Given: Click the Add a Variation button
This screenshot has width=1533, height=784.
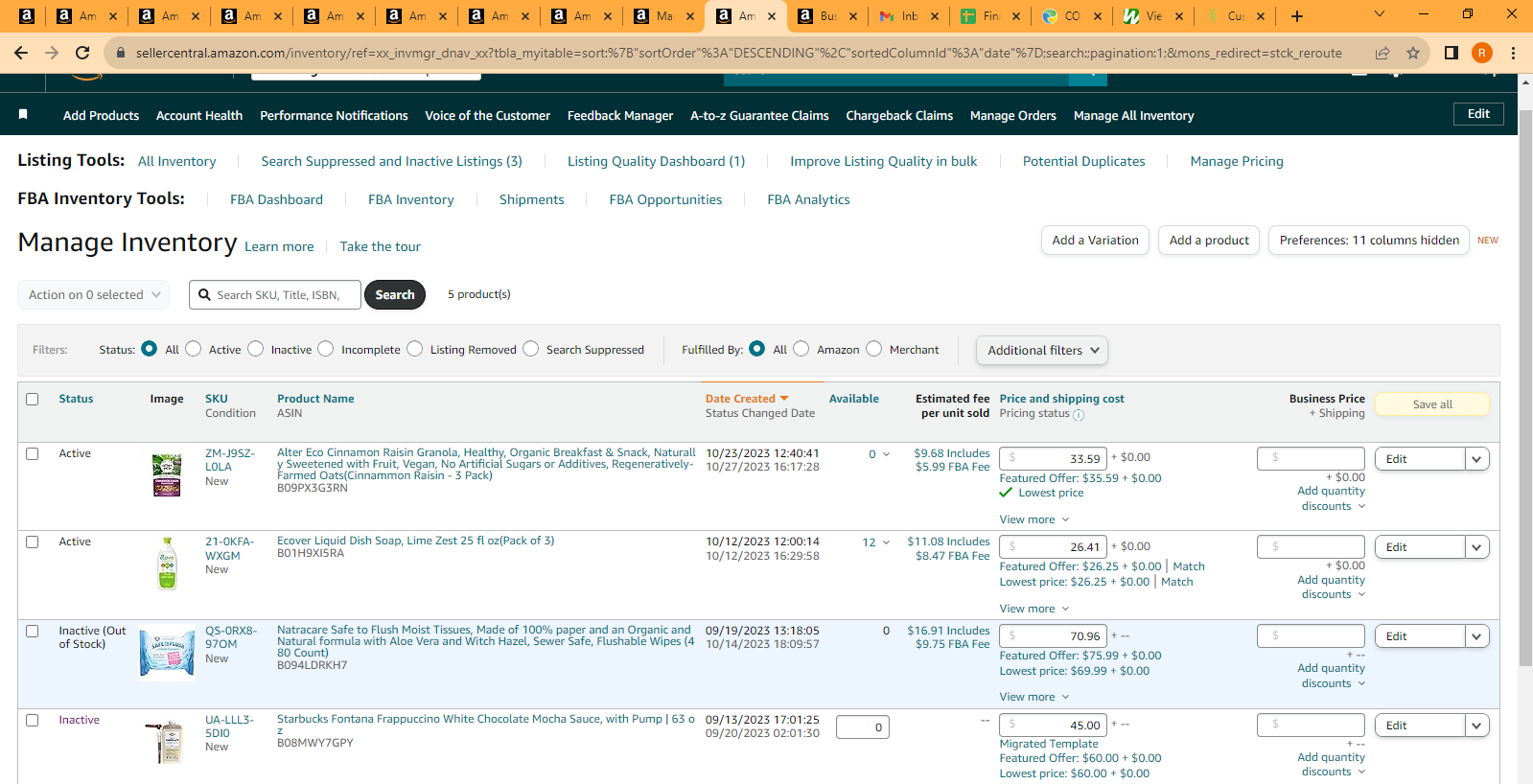Looking at the screenshot, I should pos(1095,241).
